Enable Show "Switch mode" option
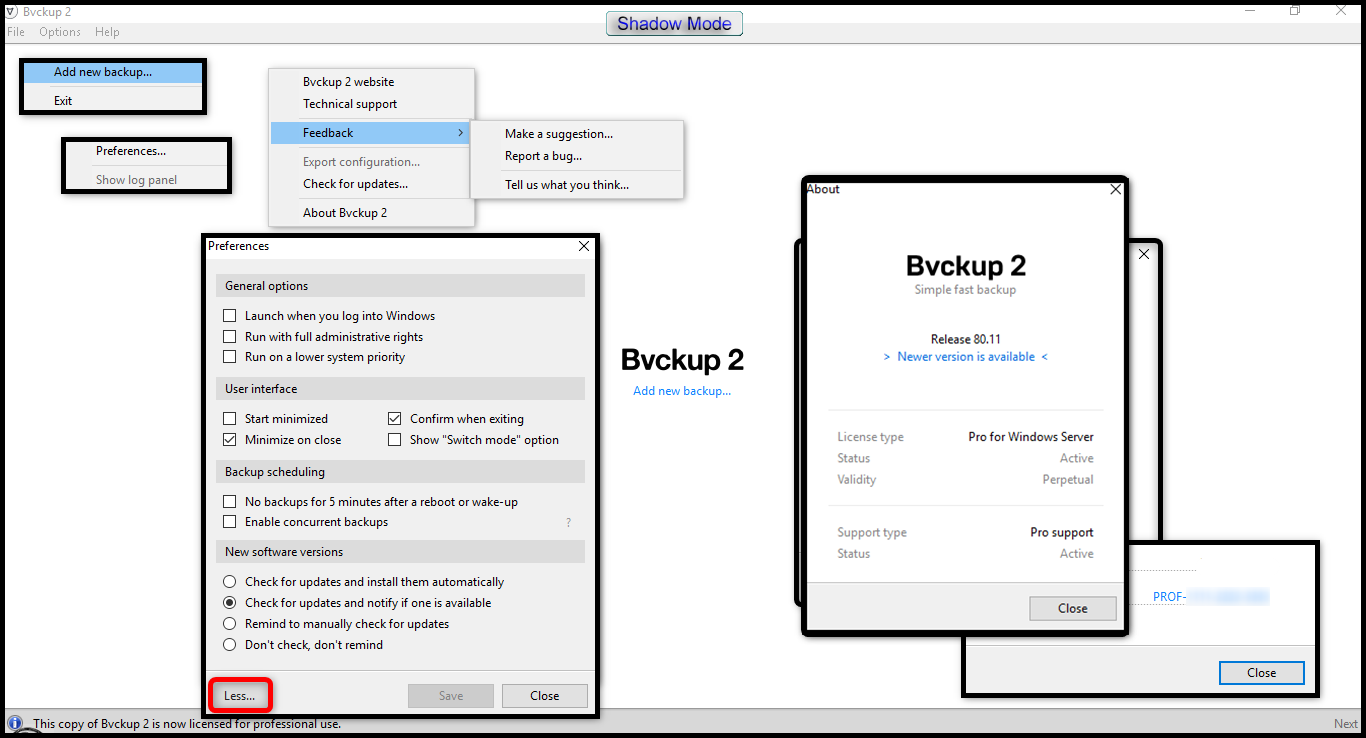Image resolution: width=1366 pixels, height=738 pixels. (395, 440)
